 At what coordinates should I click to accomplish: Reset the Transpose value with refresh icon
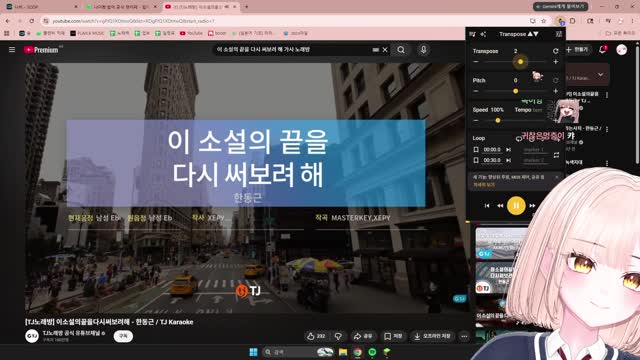pyautogui.click(x=556, y=51)
